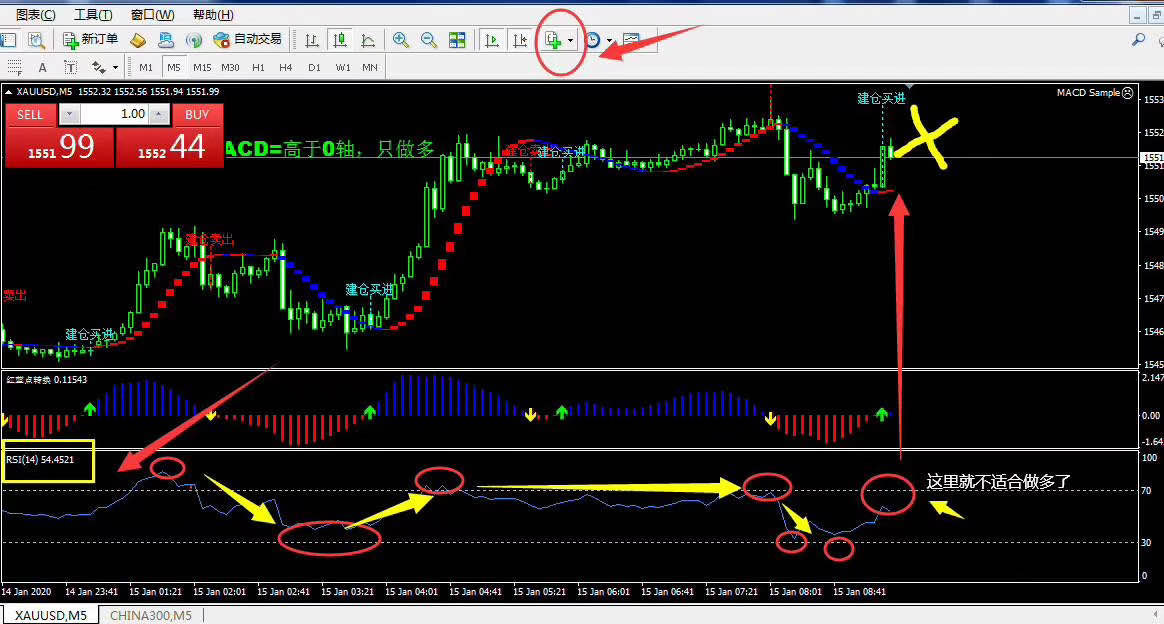Image resolution: width=1164 pixels, height=624 pixels.
Task: Switch chart to bar chart
Action: tap(313, 40)
